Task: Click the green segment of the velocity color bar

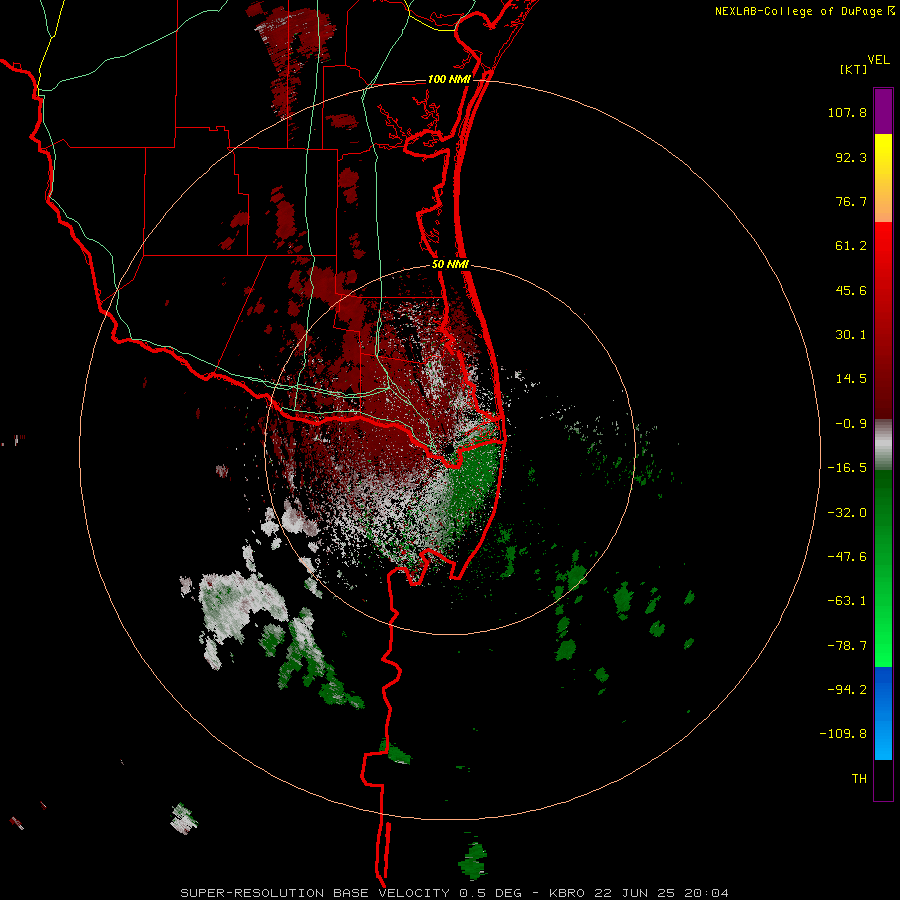Action: click(883, 568)
